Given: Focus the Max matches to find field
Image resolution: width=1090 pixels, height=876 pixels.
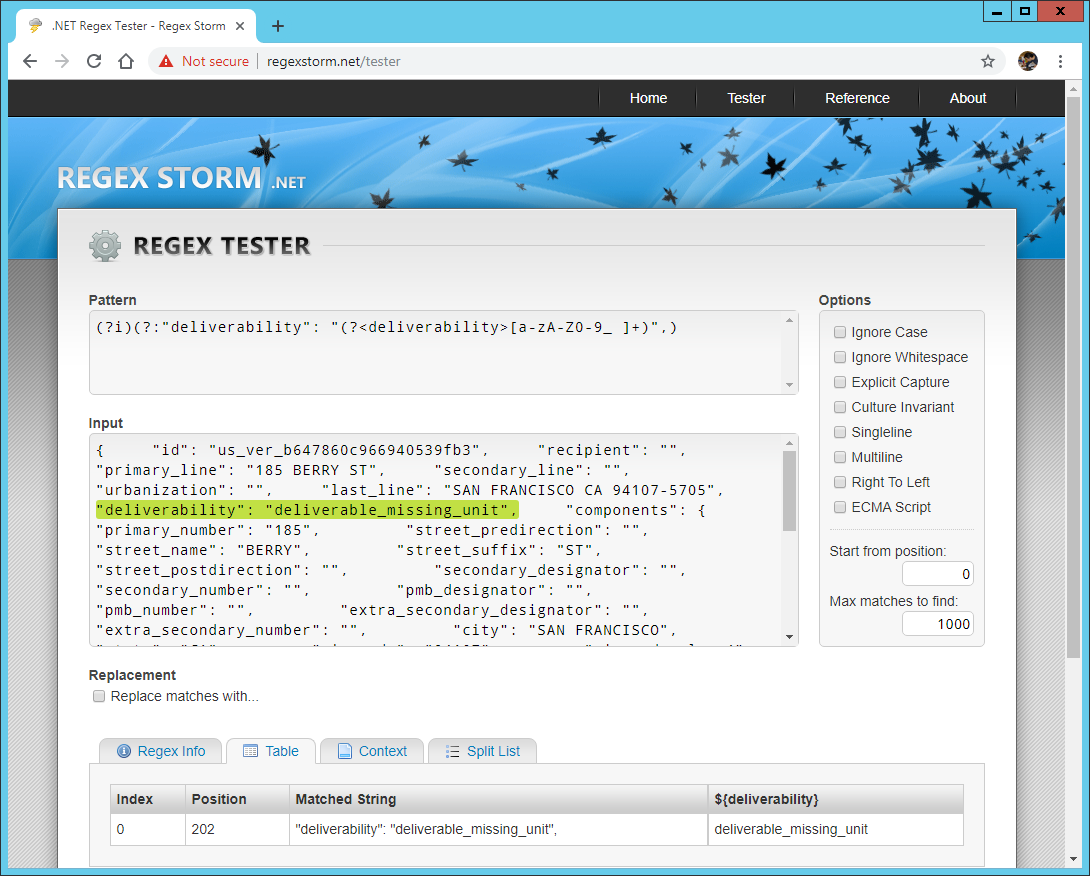Looking at the screenshot, I should coord(938,624).
